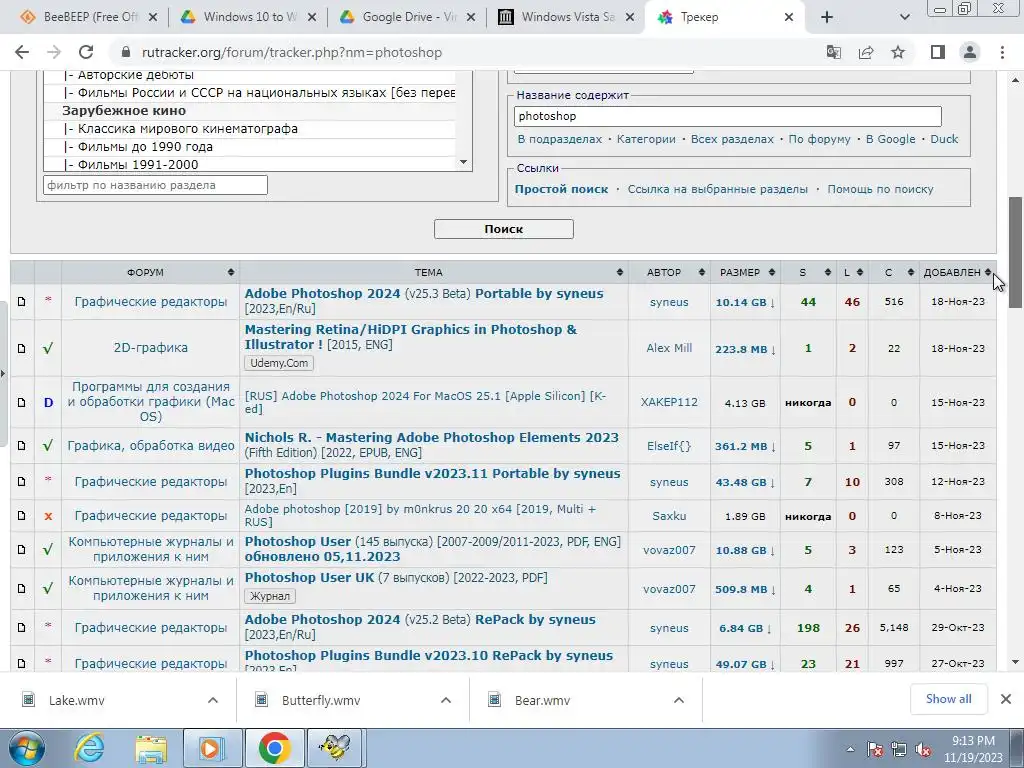Click page icon for Mastering Retina/HiDPI row
The width and height of the screenshot is (1024, 768).
22,348
